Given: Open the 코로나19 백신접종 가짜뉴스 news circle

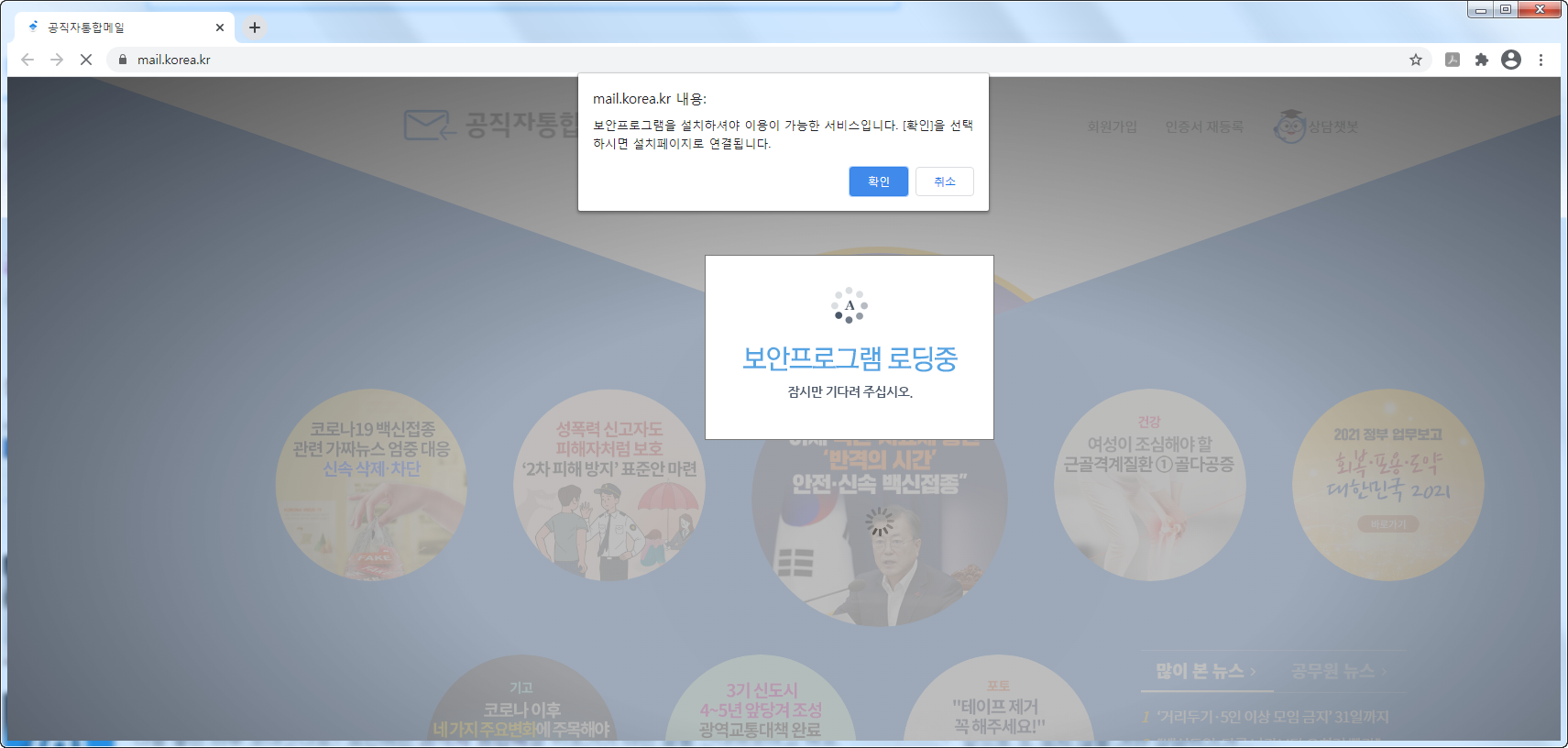Looking at the screenshot, I should click(371, 485).
